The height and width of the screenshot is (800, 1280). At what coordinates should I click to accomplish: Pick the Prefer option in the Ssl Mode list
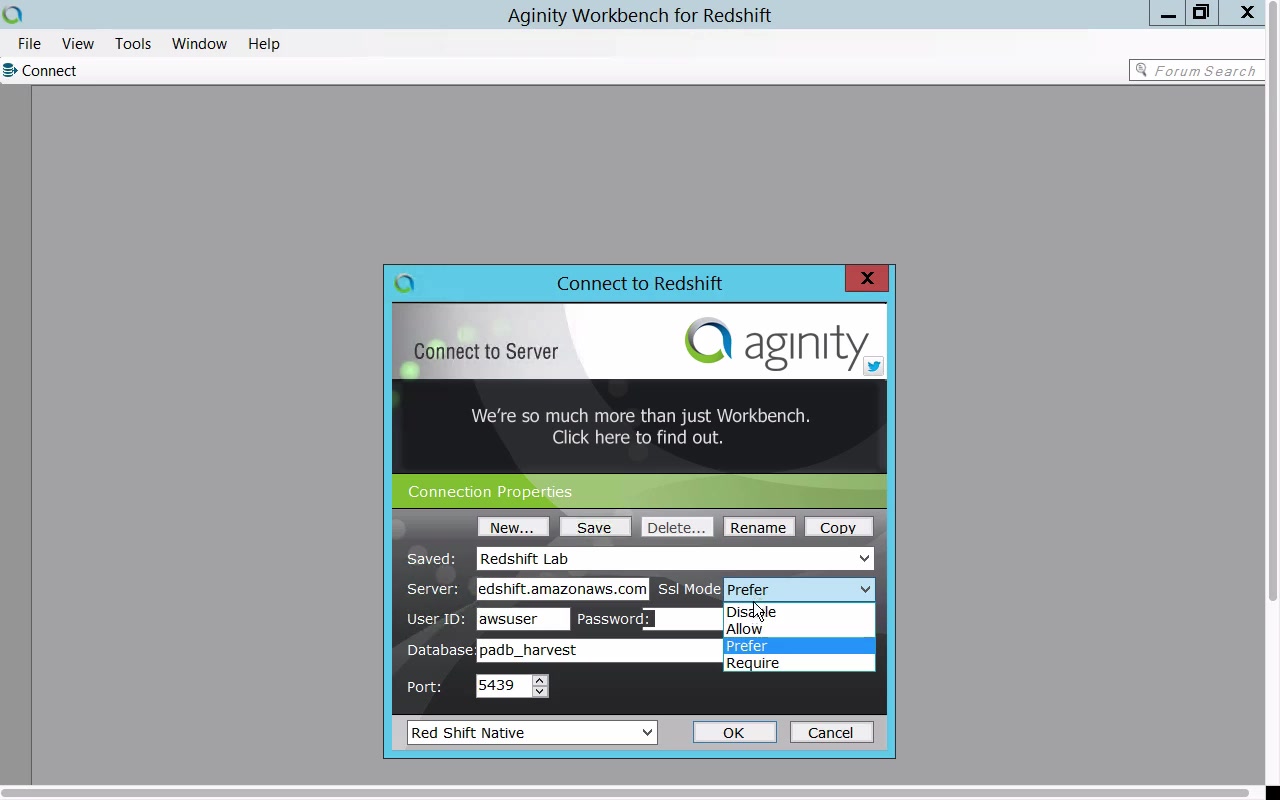pos(799,646)
